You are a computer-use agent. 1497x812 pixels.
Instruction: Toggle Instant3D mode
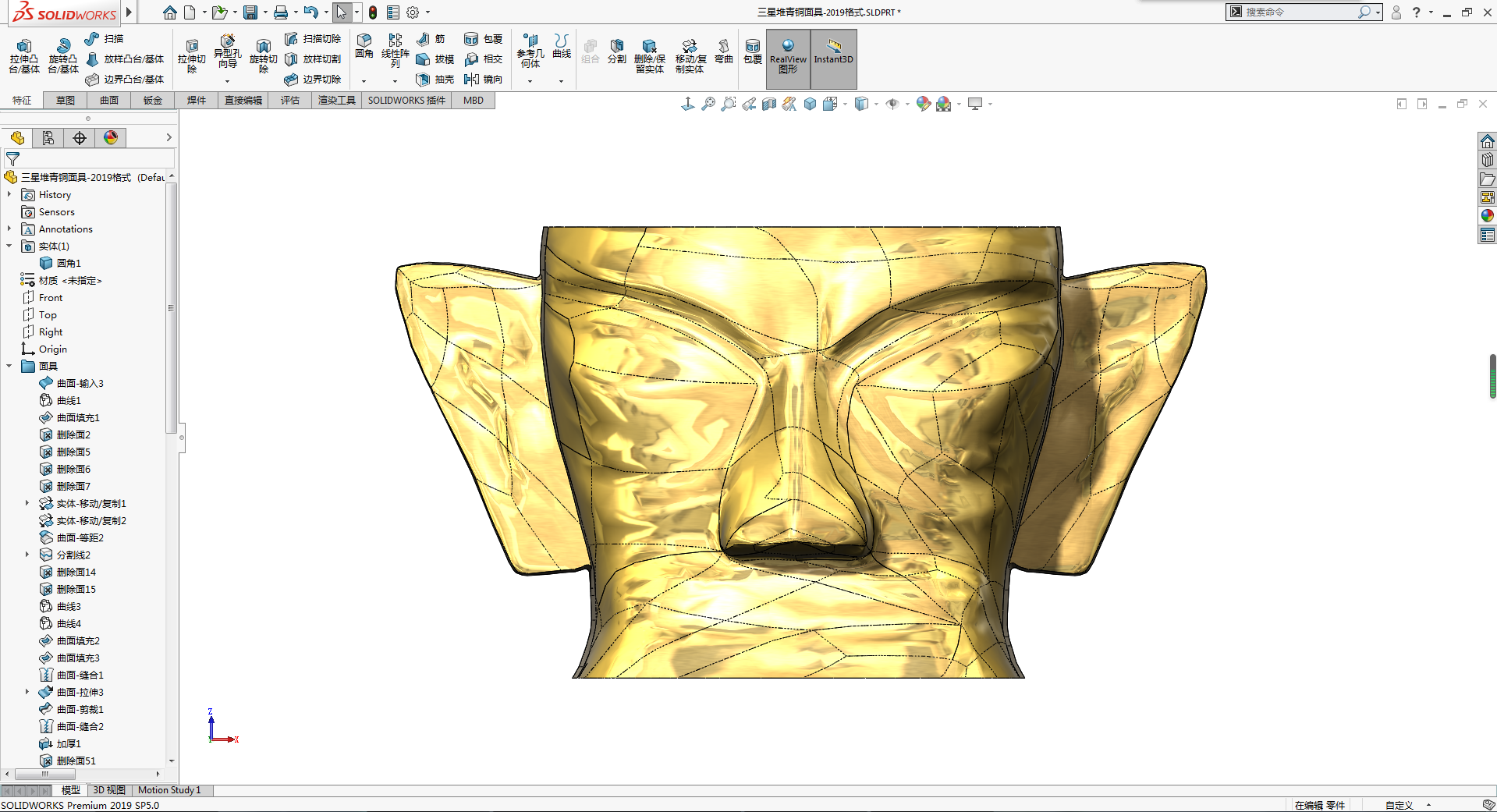pyautogui.click(x=833, y=59)
